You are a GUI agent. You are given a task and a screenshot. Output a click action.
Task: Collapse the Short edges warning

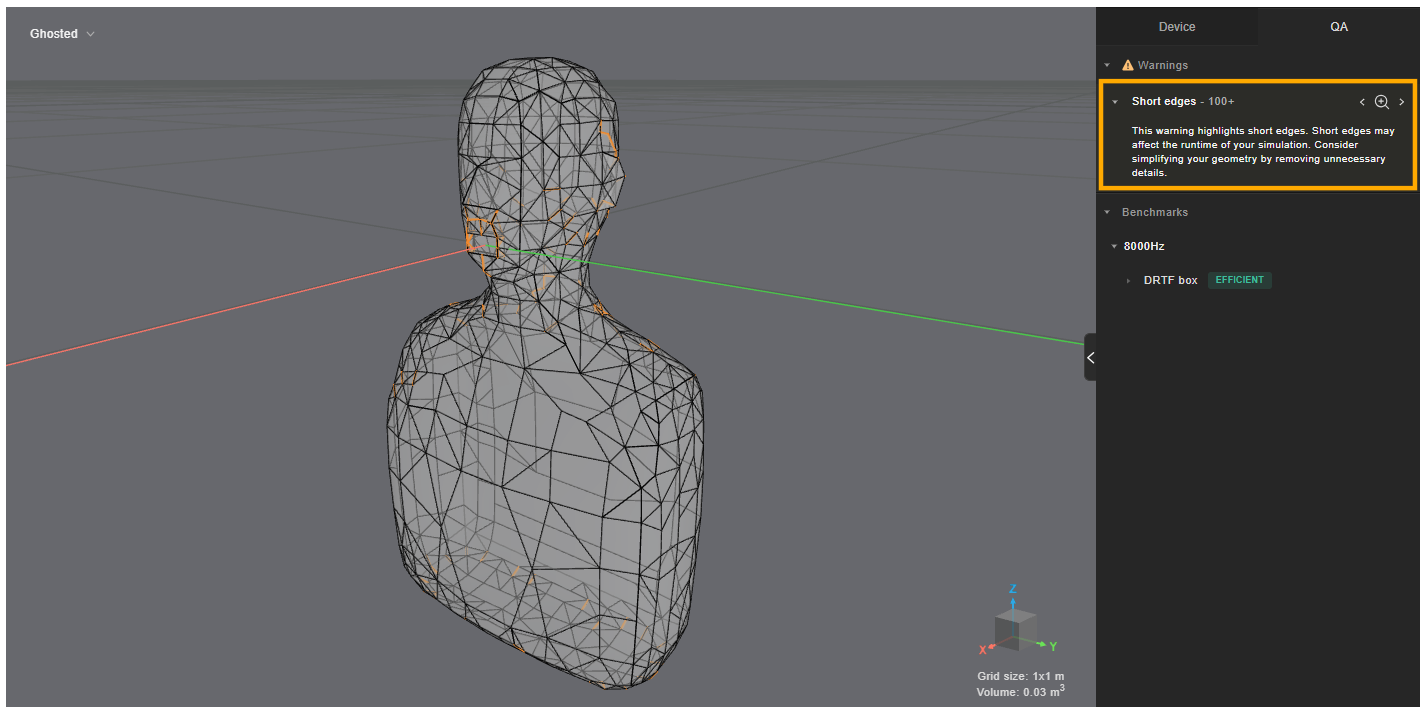(x=1115, y=102)
